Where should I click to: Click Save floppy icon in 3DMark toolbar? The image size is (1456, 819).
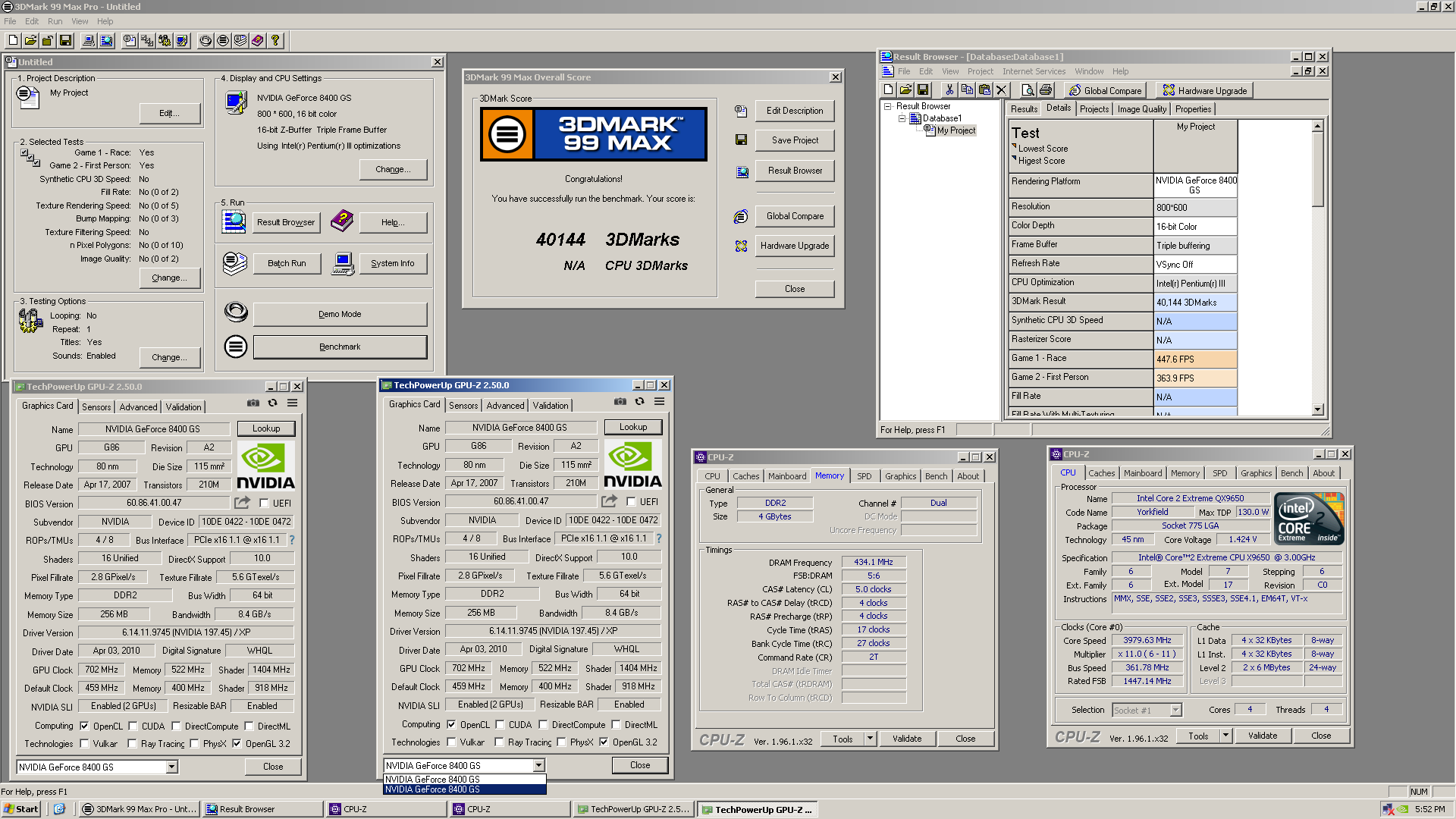(65, 40)
